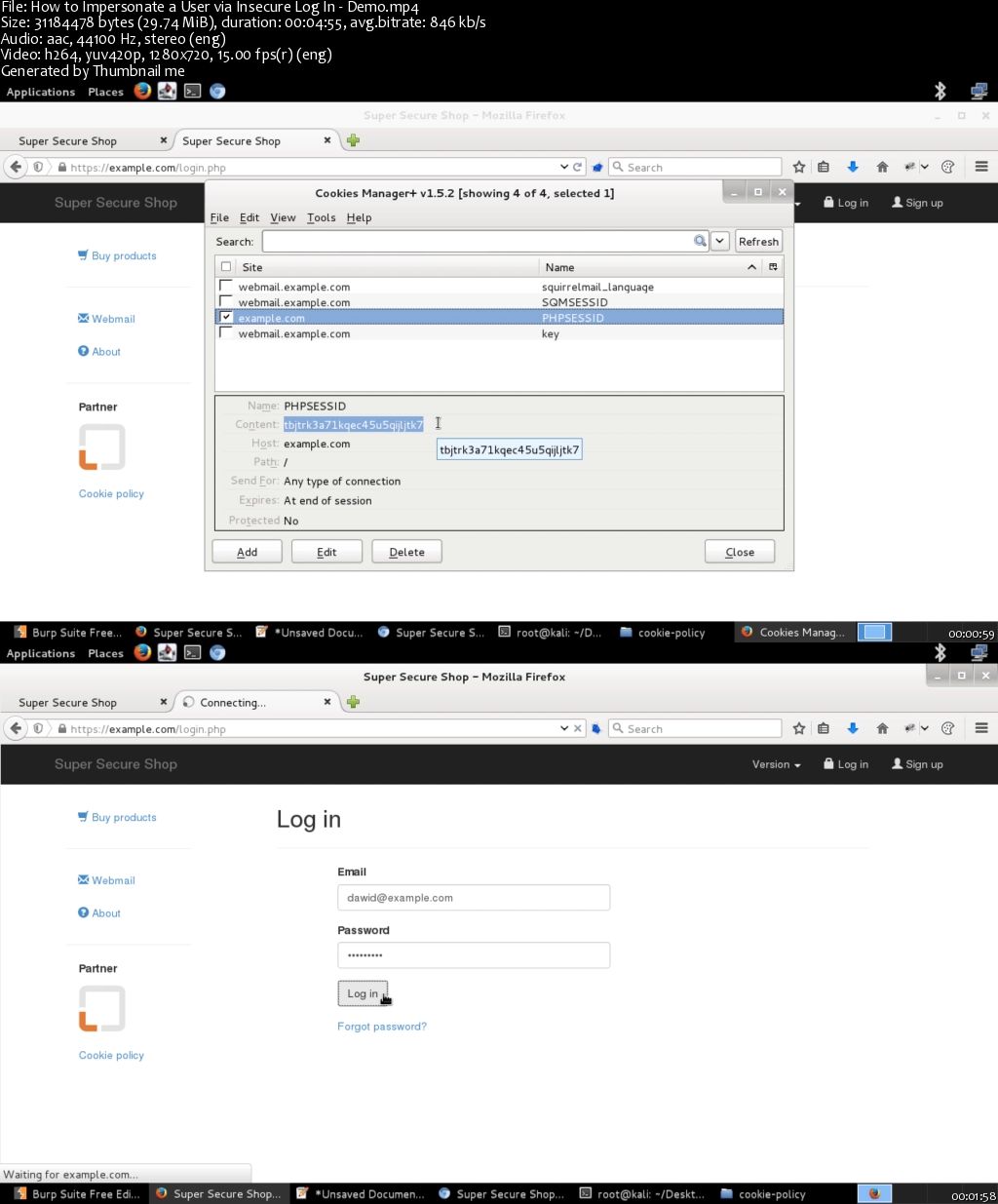Image resolution: width=998 pixels, height=1204 pixels.
Task: Click the Delete cookie button
Action: (x=406, y=552)
